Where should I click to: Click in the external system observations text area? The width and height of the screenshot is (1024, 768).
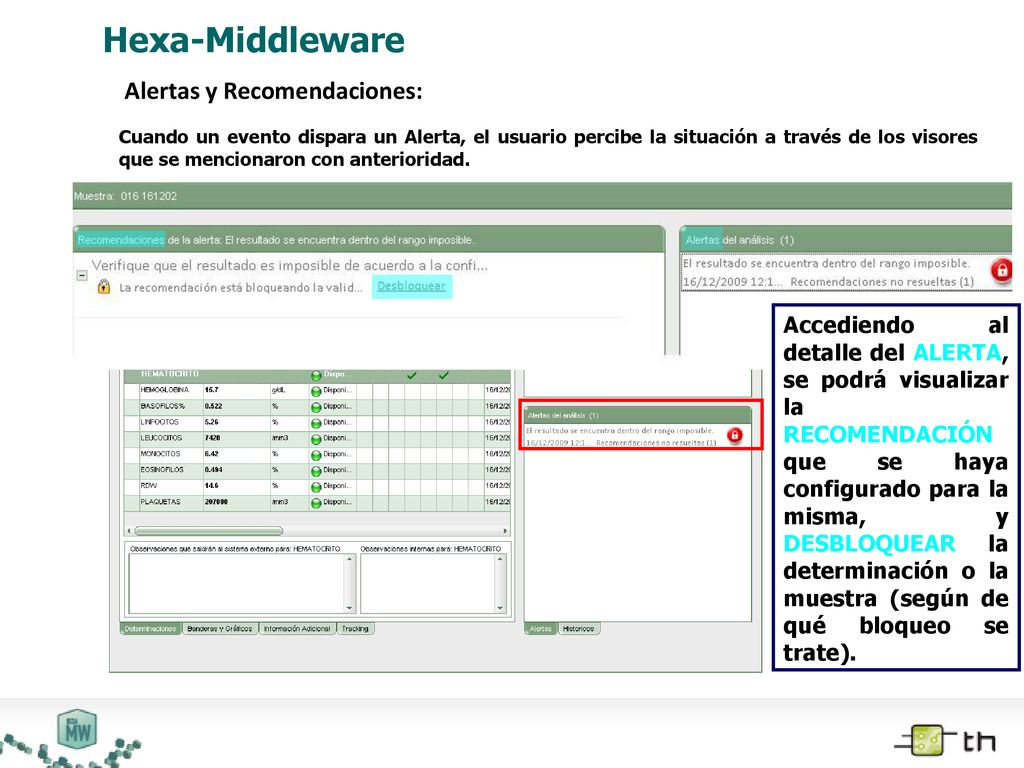point(237,584)
